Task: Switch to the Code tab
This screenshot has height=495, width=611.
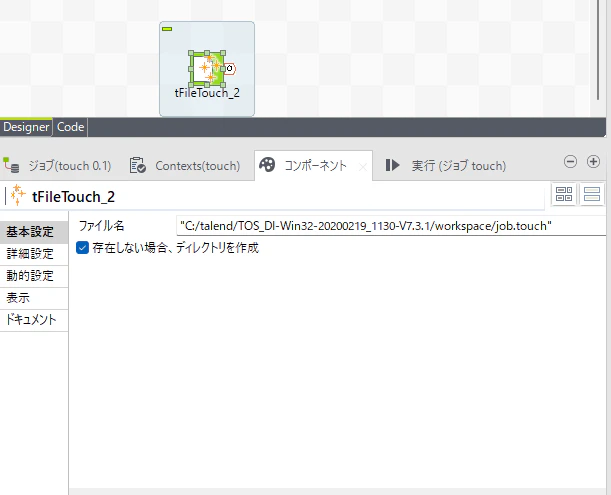Action: (x=70, y=127)
